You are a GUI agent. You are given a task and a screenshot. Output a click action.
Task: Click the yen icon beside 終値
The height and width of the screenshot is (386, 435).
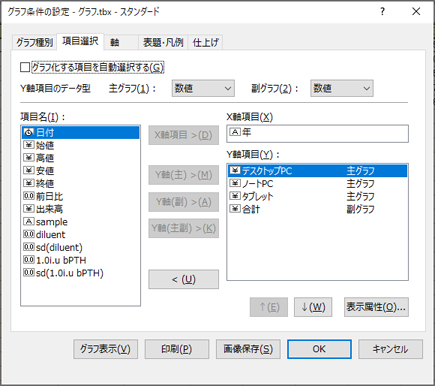click(29, 183)
